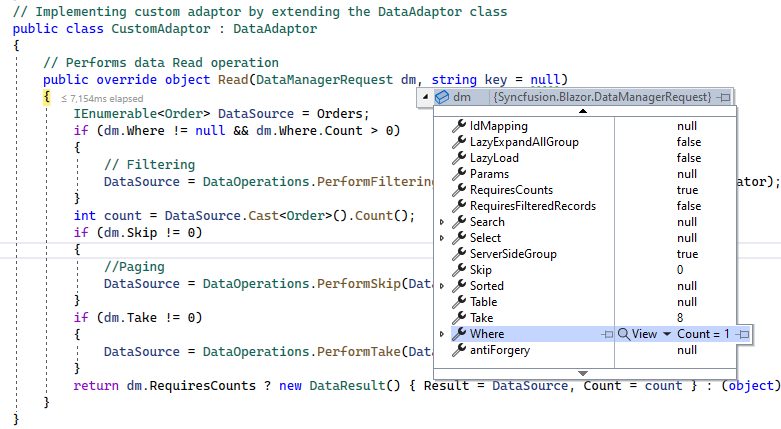Click the DataTip down scroll arrow
The width and height of the screenshot is (781, 429).
[x=583, y=373]
